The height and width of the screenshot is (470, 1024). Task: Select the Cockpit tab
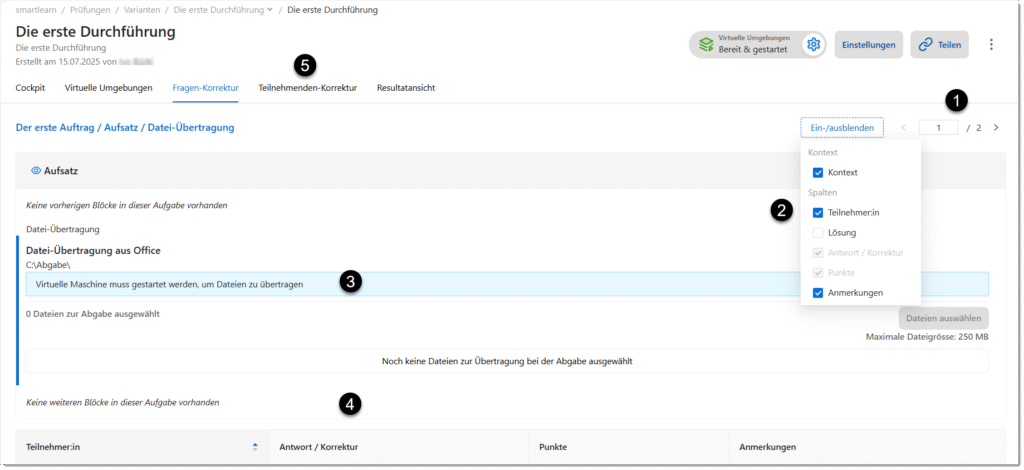click(30, 88)
